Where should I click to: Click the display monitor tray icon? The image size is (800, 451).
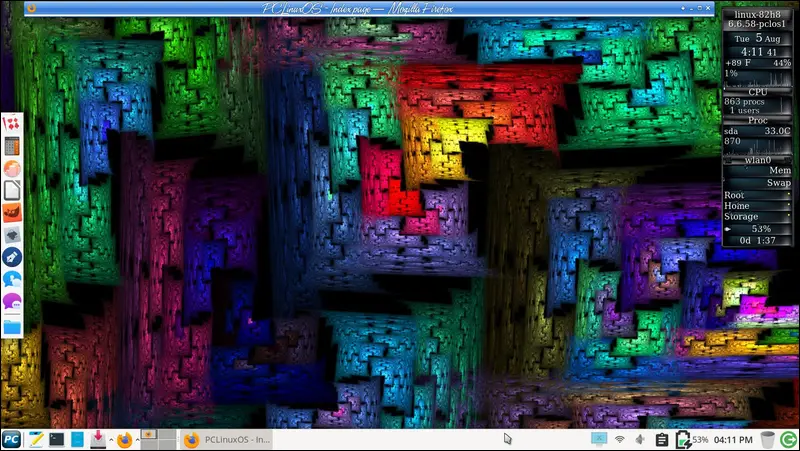click(599, 439)
